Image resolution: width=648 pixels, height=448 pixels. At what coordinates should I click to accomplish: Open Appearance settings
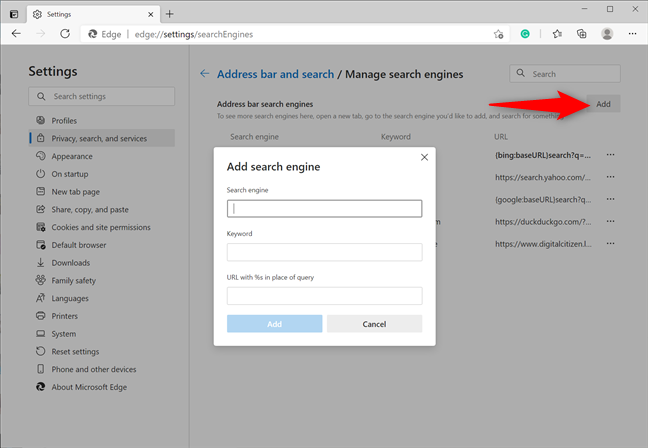[x=102, y=156]
